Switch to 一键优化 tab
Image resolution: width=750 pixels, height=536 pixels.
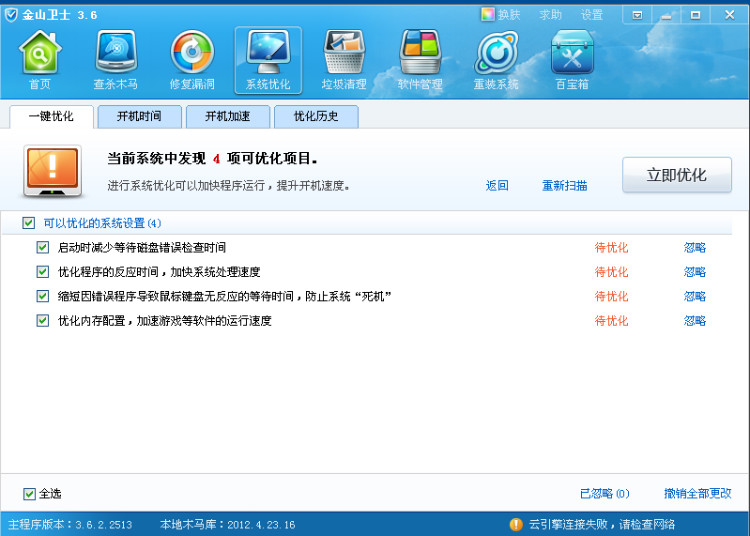51,116
